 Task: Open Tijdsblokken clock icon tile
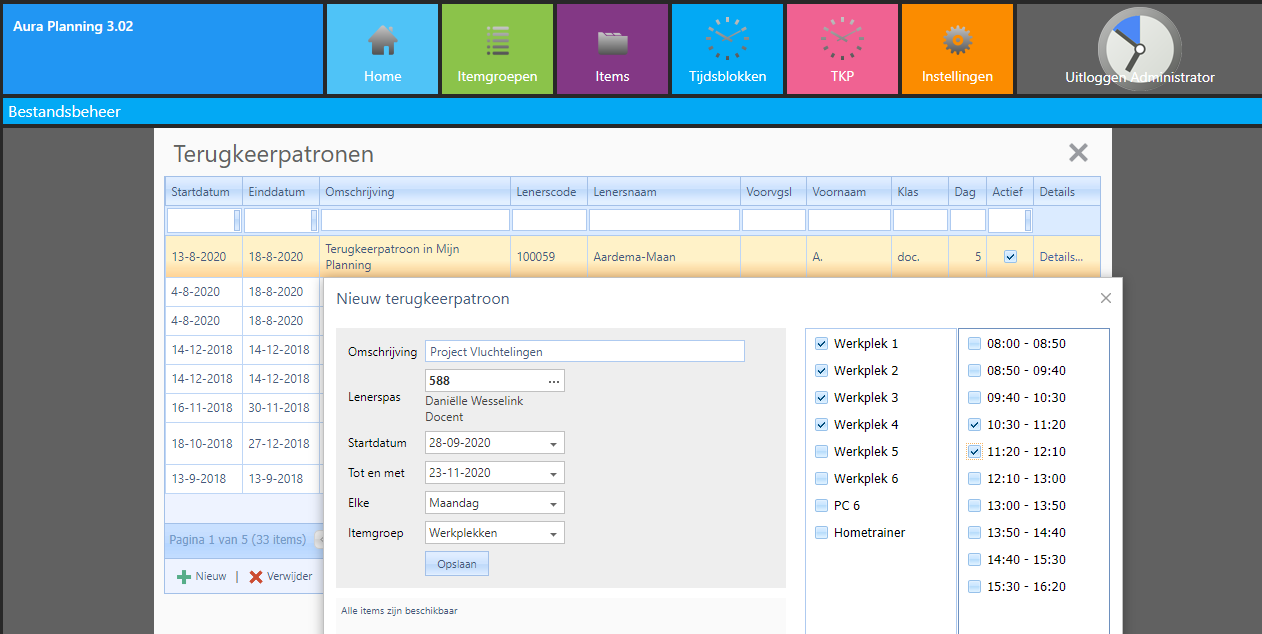click(x=727, y=49)
